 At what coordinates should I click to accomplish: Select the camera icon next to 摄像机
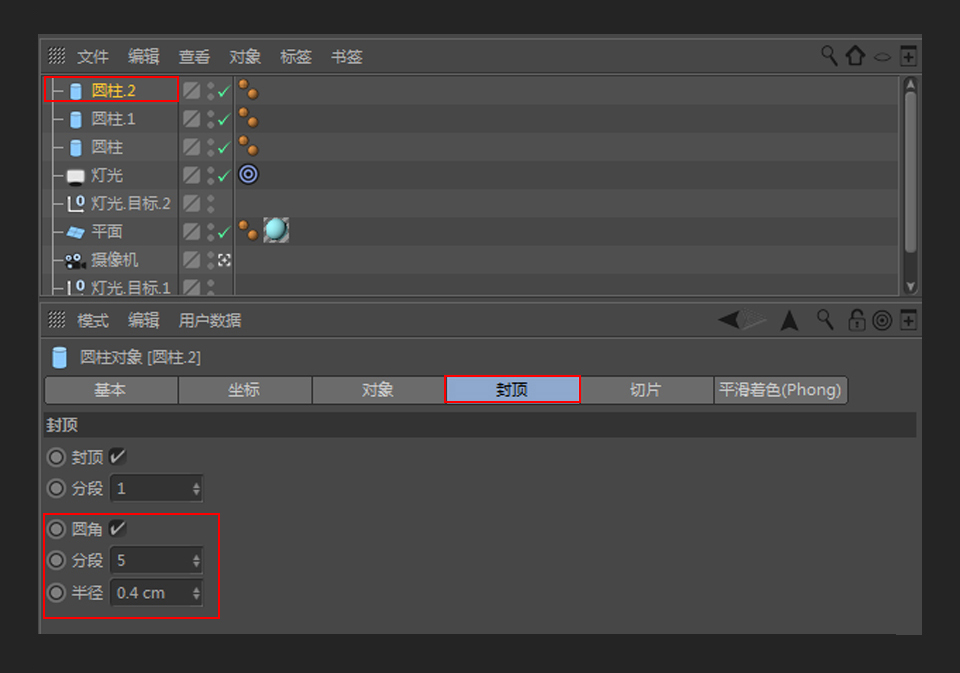pos(73,260)
